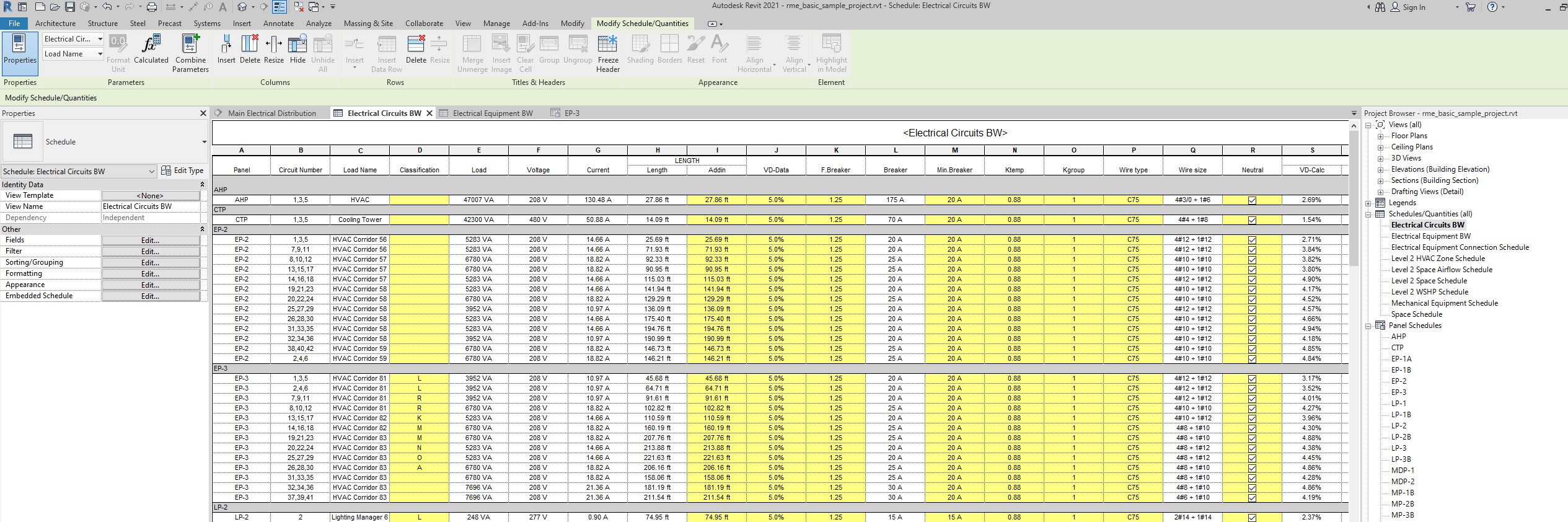
Task: Click Edit button for Fields
Action: pos(150,241)
